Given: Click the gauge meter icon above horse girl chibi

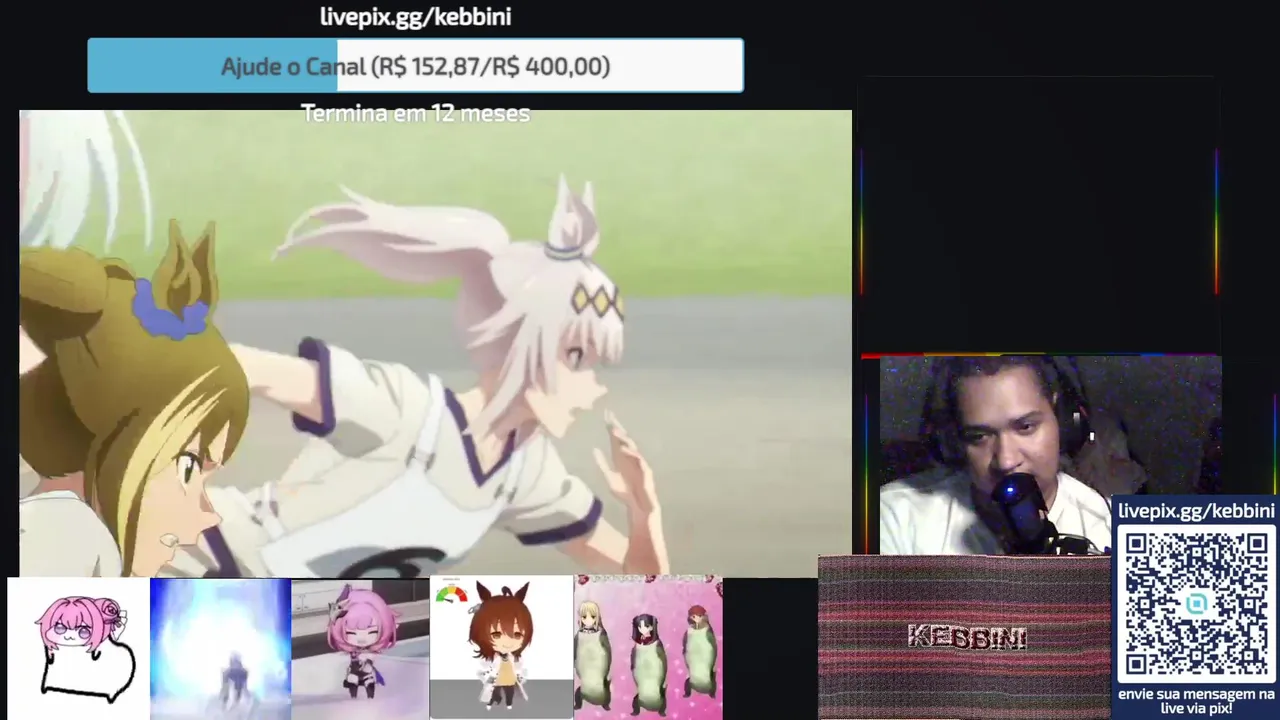Looking at the screenshot, I should 452,594.
